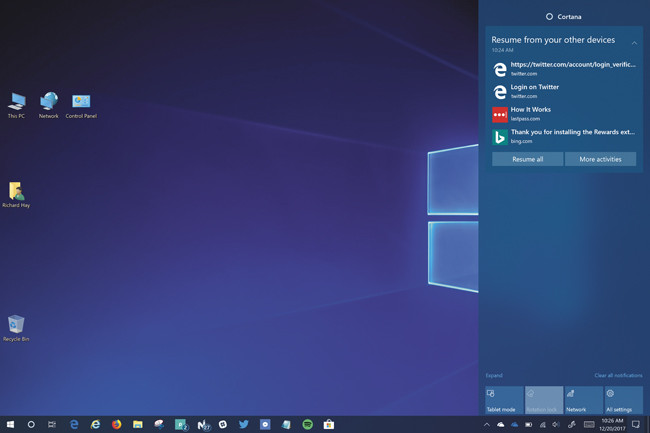Open the Richard Hay user folder
The image size is (650, 433).
tap(16, 195)
